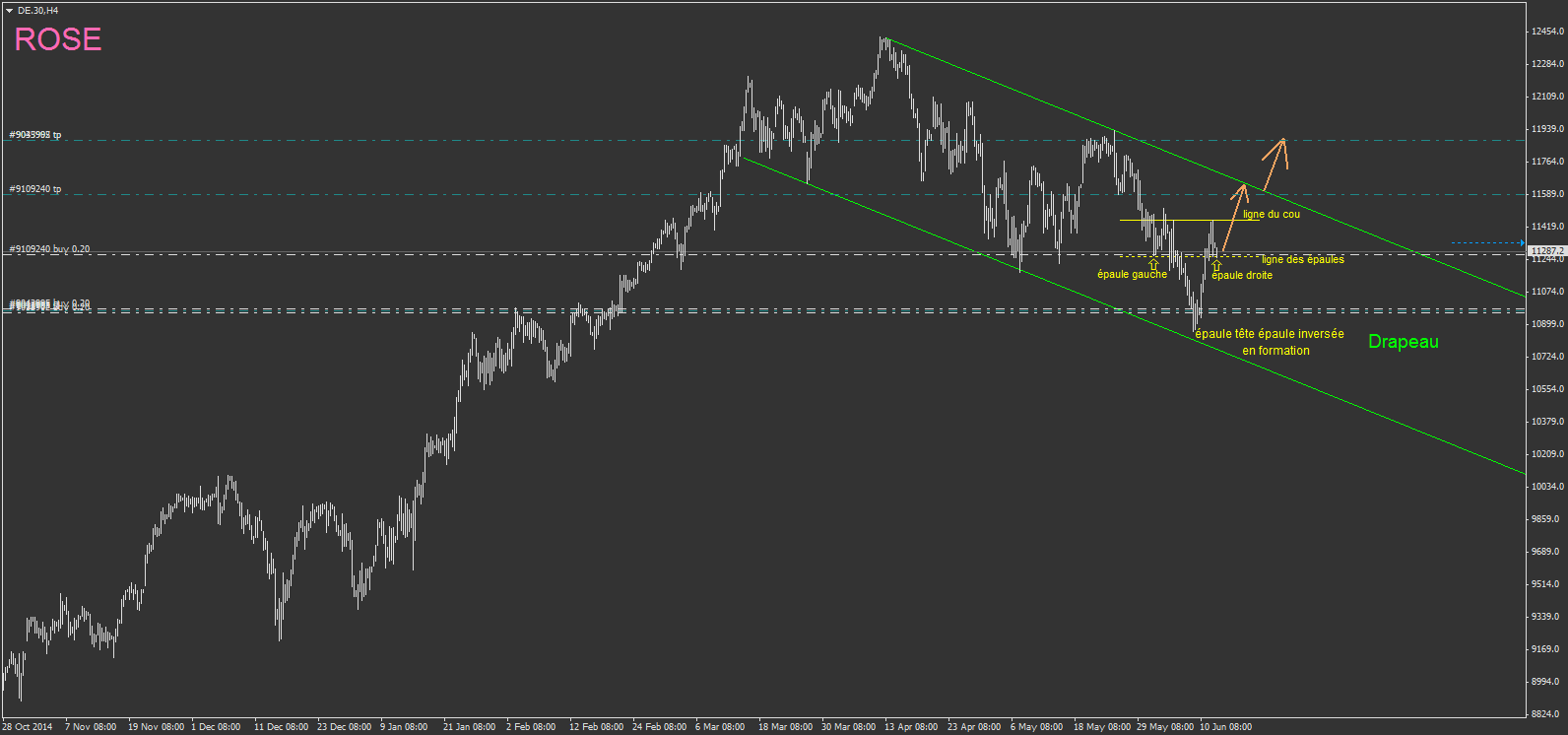1568x735 pixels.
Task: Click the current price tag 11287.2
Action: [1546, 251]
